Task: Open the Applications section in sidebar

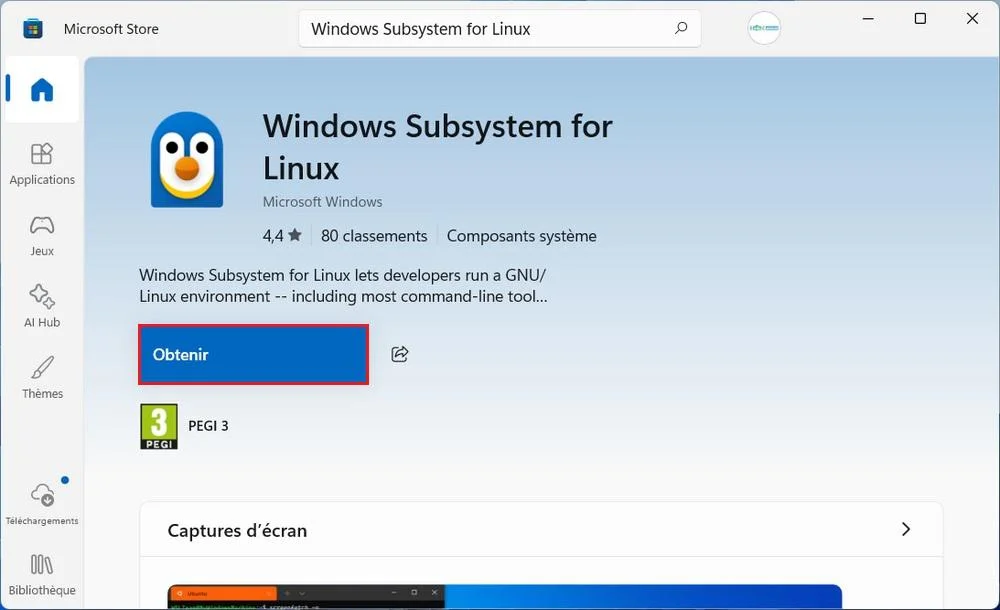Action: [x=42, y=164]
